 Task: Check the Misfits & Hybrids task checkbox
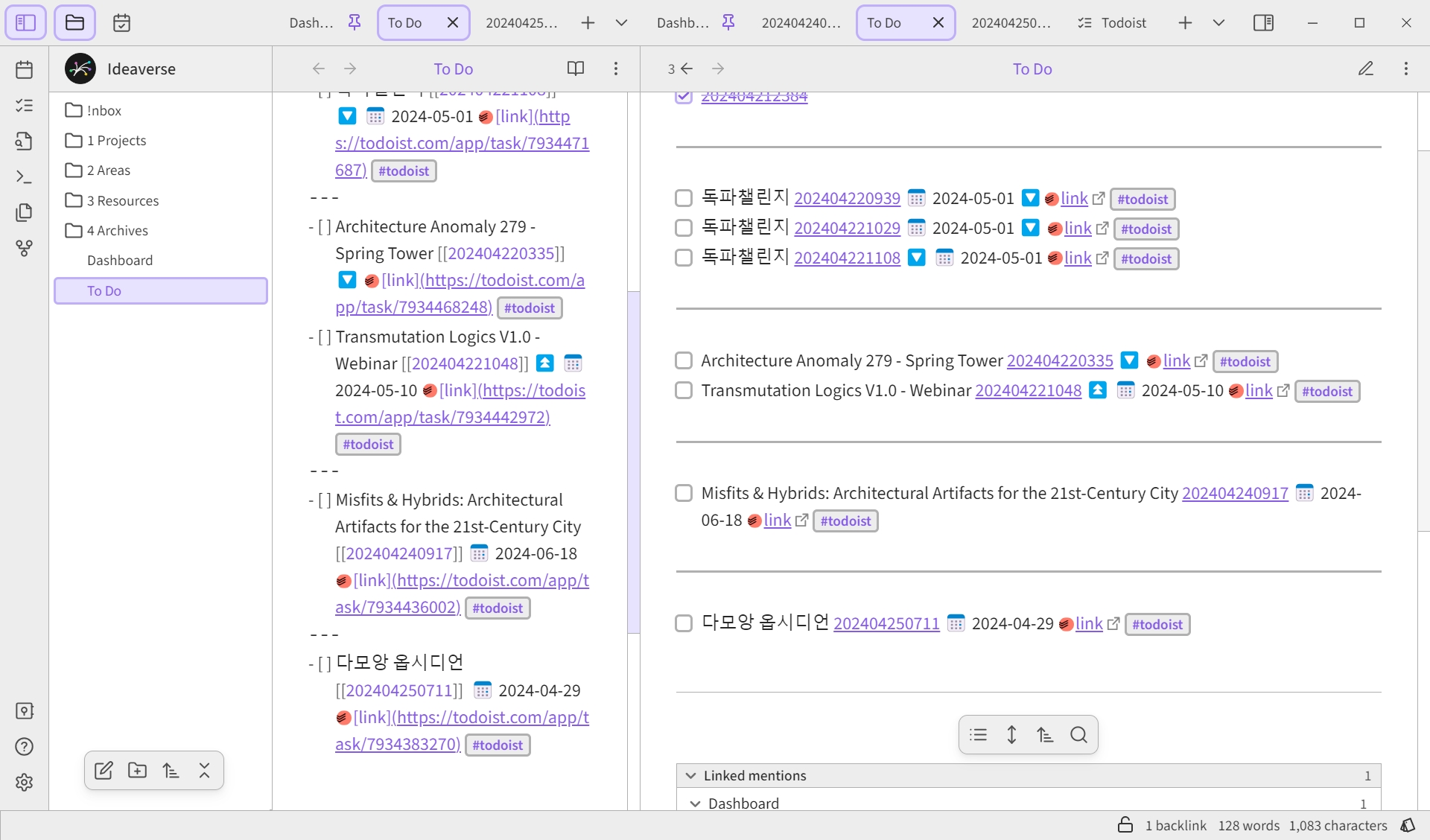(x=683, y=494)
